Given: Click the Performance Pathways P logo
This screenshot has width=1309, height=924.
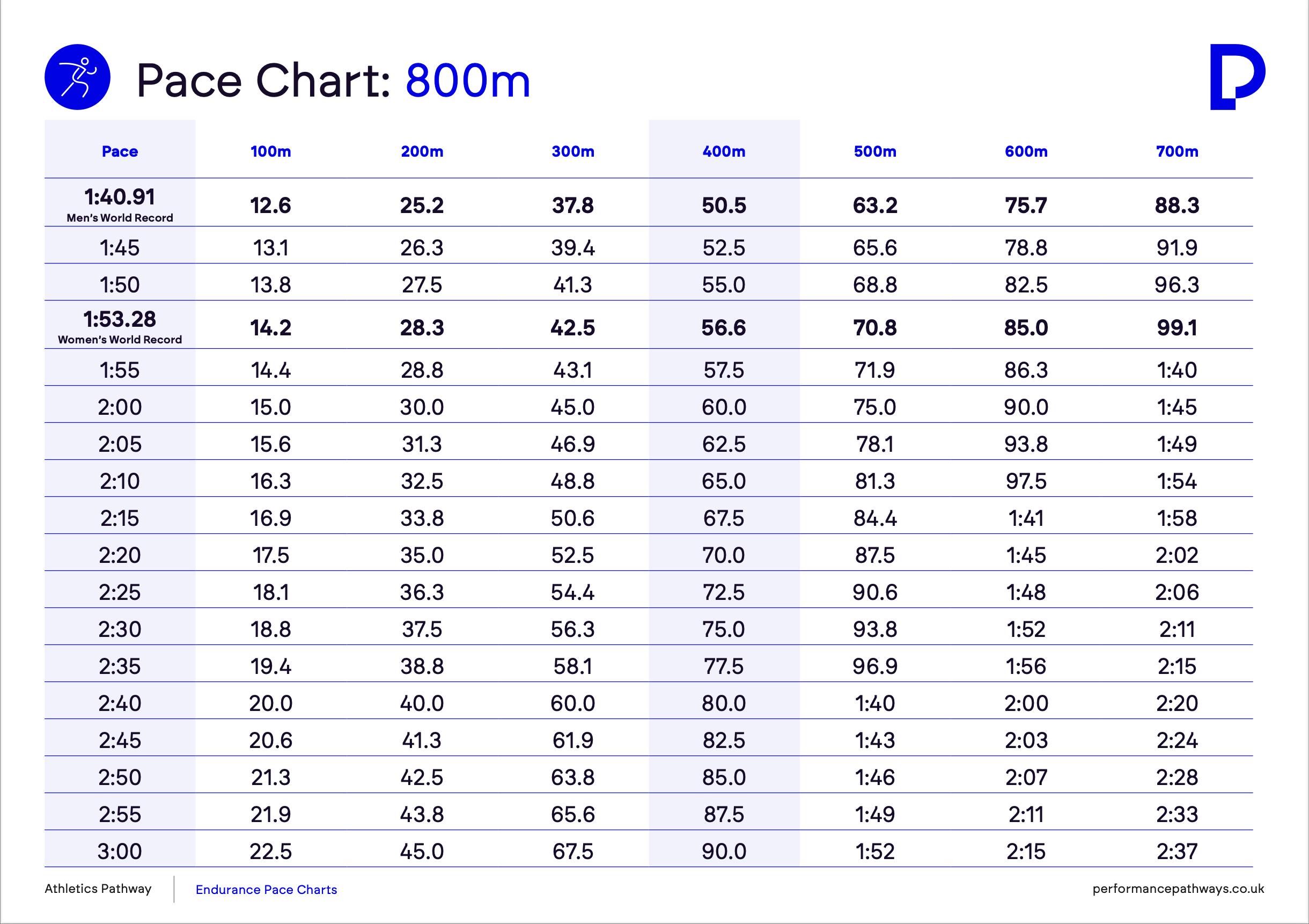Looking at the screenshot, I should (x=1238, y=77).
